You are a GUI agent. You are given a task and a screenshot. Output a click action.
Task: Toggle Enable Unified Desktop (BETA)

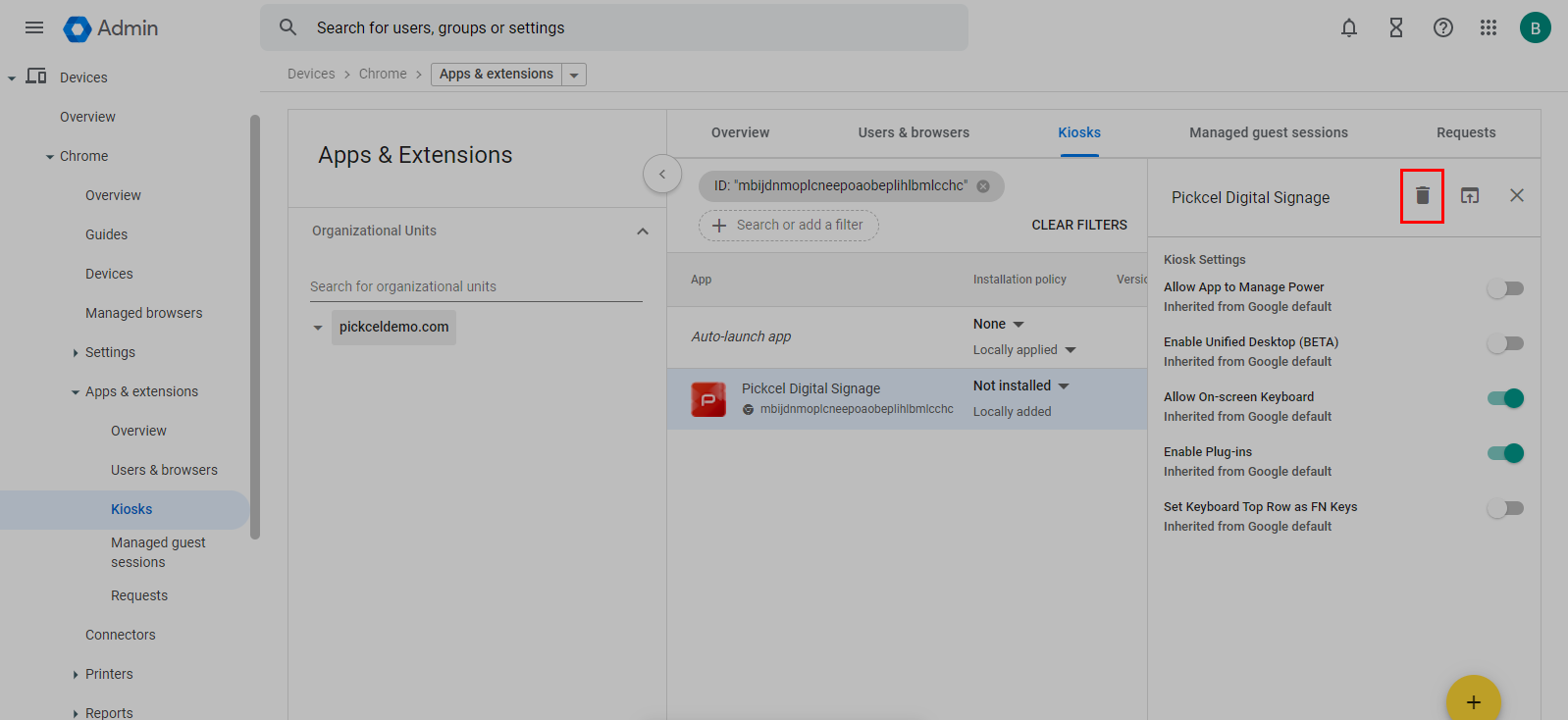point(1505,343)
